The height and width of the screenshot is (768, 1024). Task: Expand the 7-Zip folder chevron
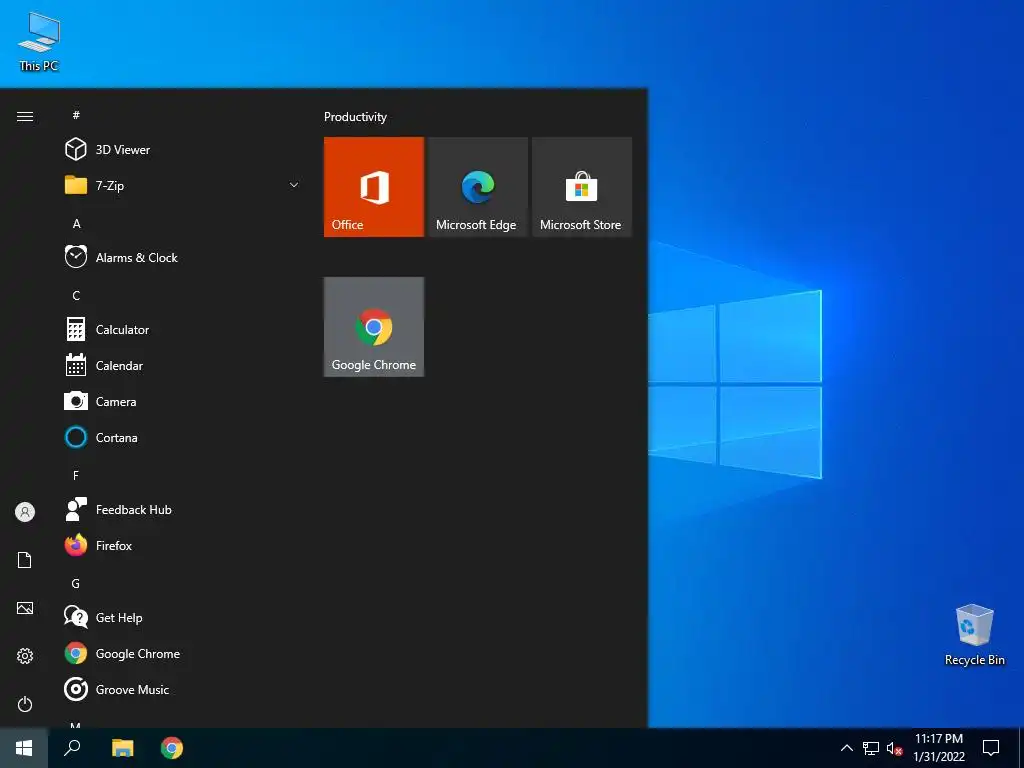click(x=294, y=185)
